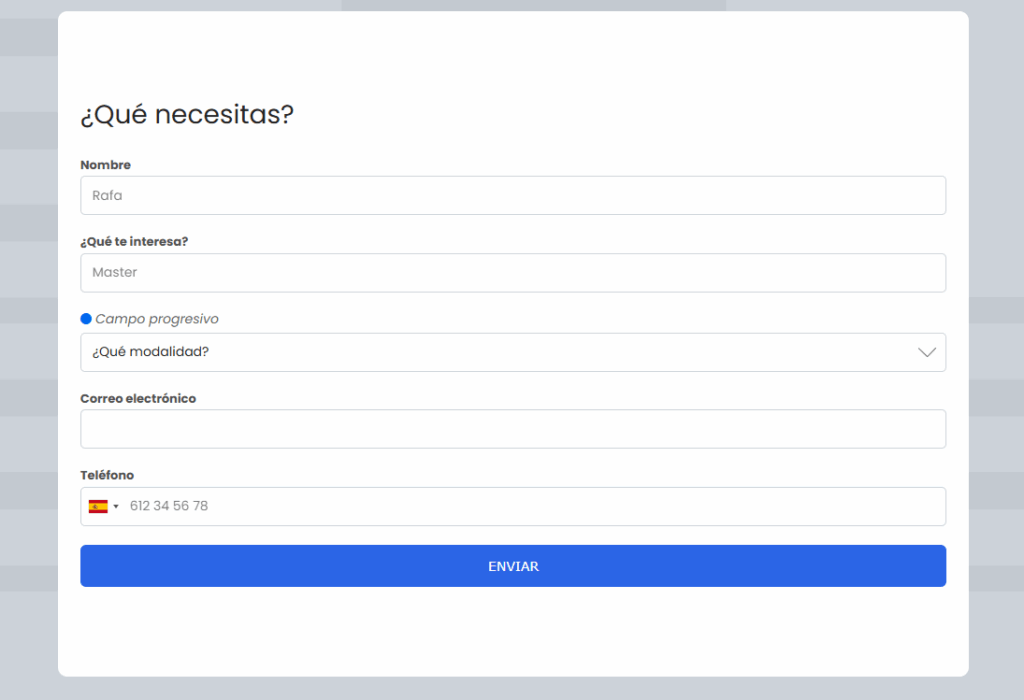This screenshot has height=700, width=1024.
Task: Click the Nombre field label
Action: click(105, 165)
